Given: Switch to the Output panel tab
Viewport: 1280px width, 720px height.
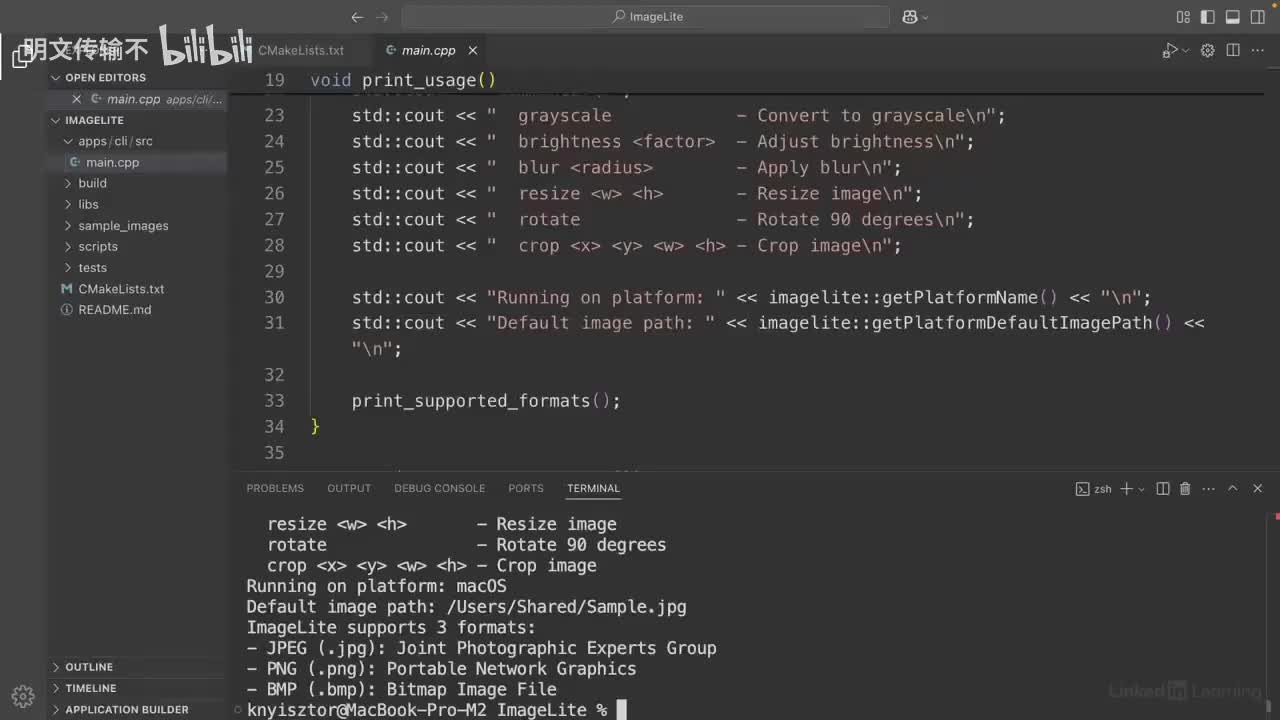Looking at the screenshot, I should coord(349,488).
